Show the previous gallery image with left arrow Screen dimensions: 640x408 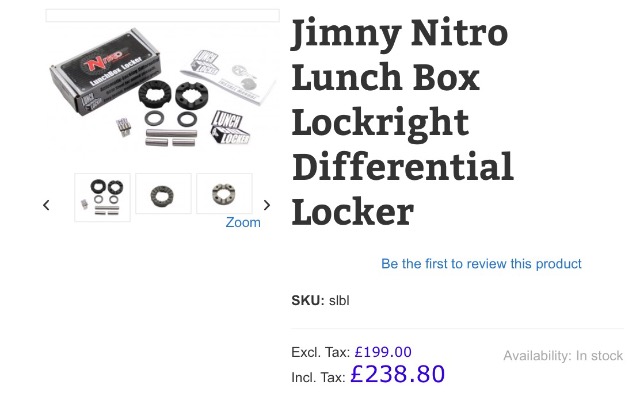(x=46, y=205)
